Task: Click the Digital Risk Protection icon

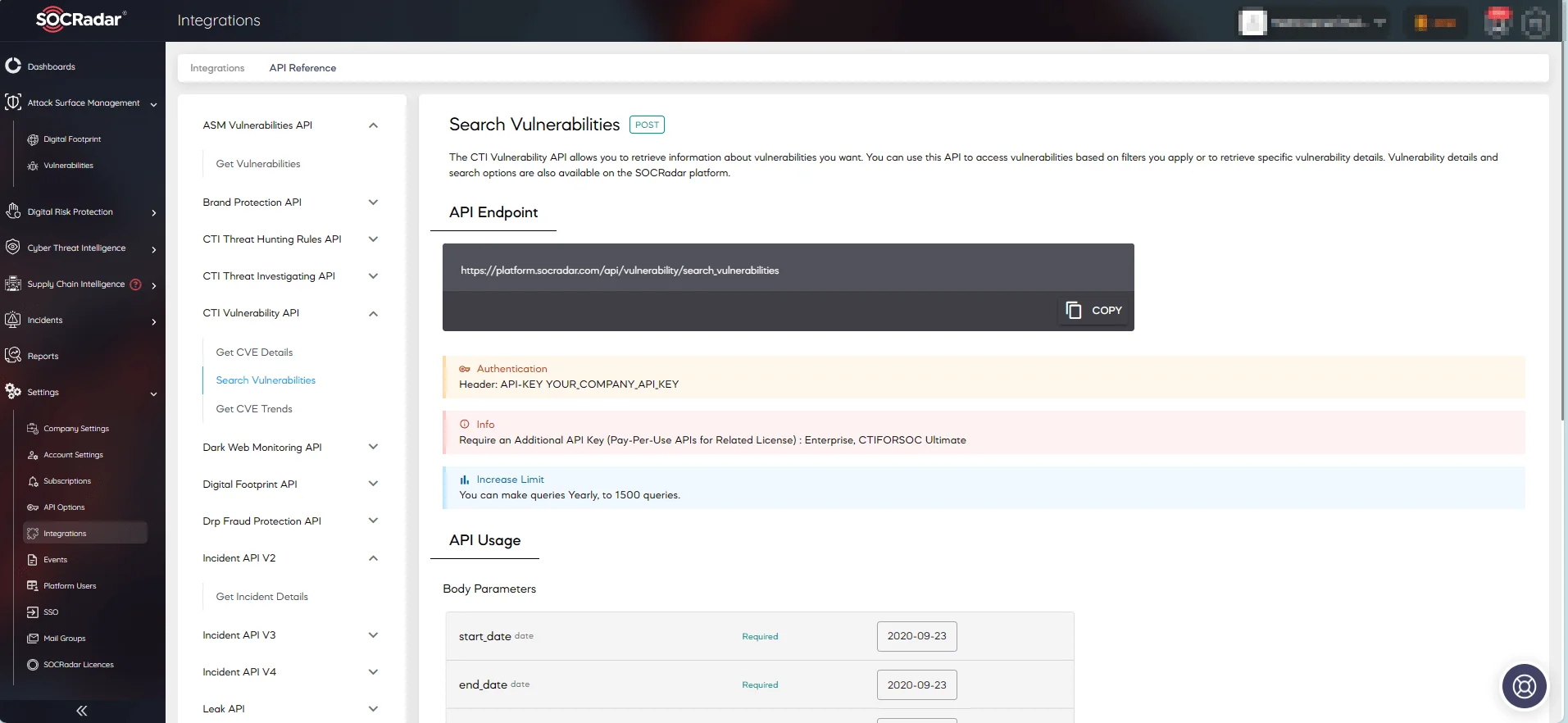Action: pyautogui.click(x=13, y=211)
